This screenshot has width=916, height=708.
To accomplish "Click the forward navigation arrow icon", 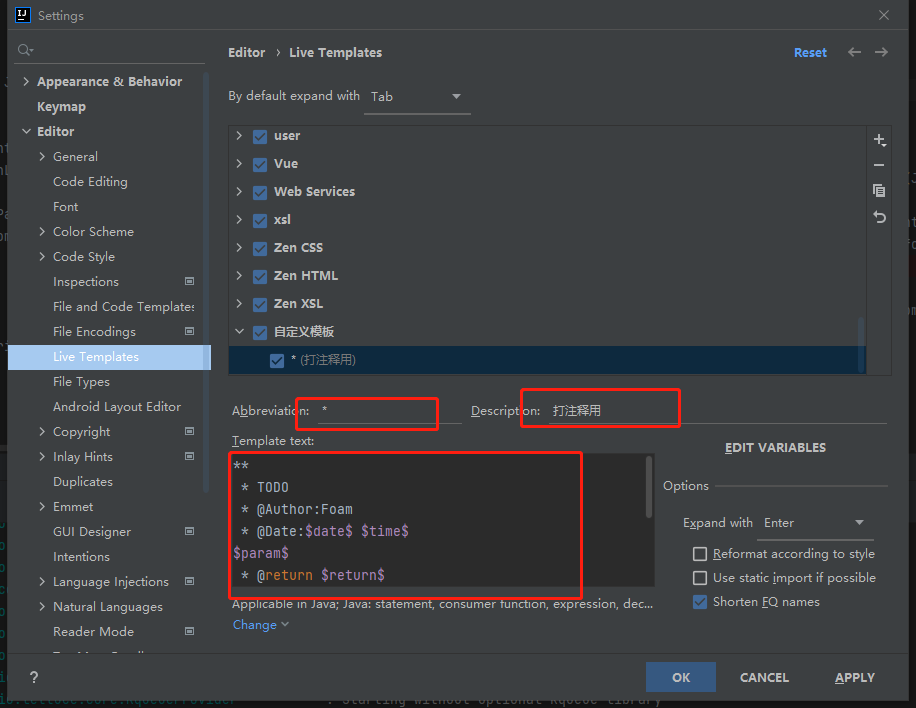I will coord(881,52).
